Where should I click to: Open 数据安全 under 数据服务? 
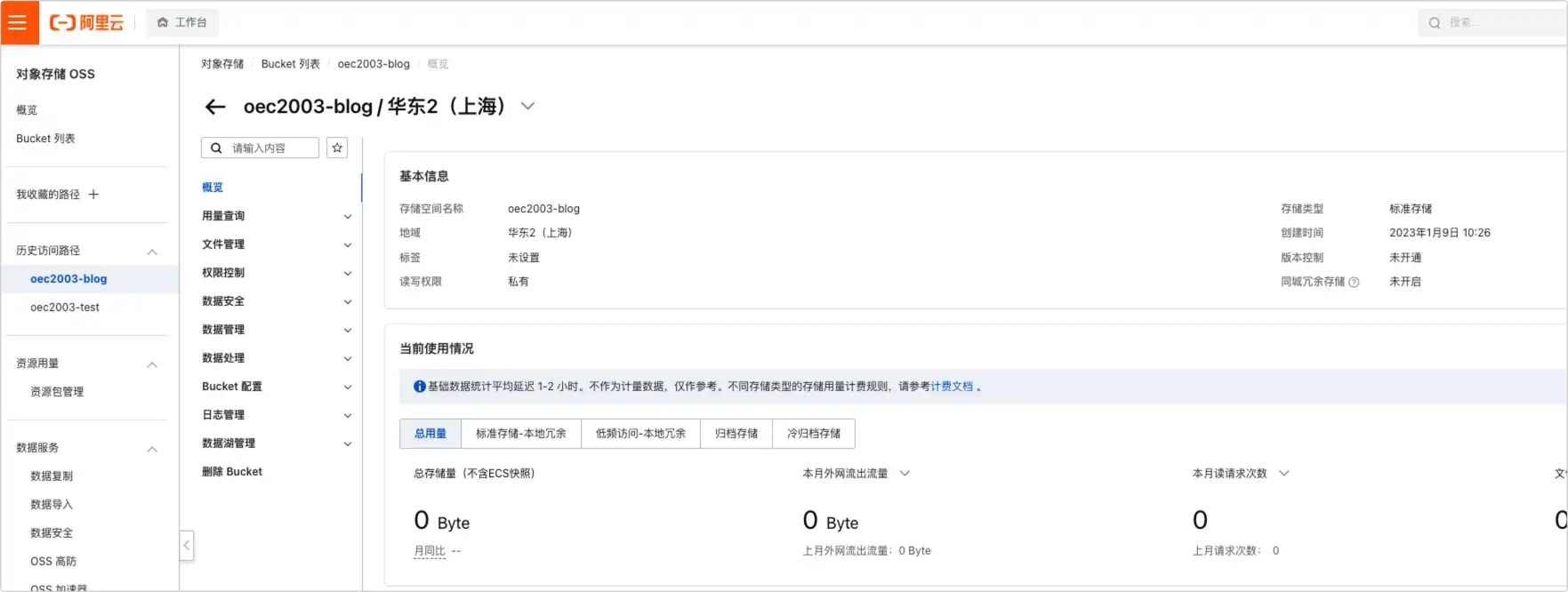(52, 532)
